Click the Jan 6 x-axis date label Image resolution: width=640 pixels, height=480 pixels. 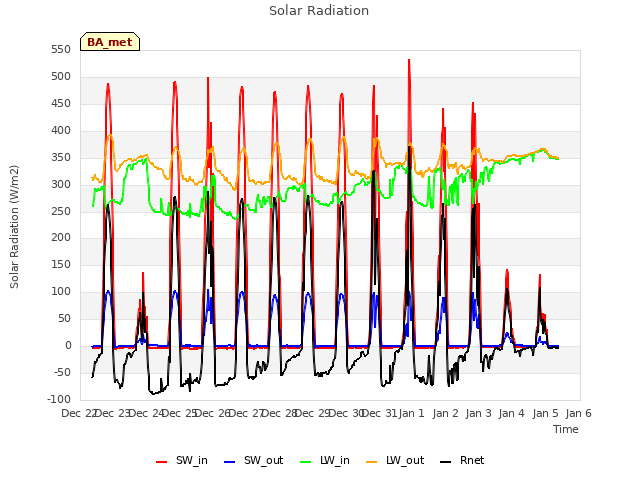point(578,413)
